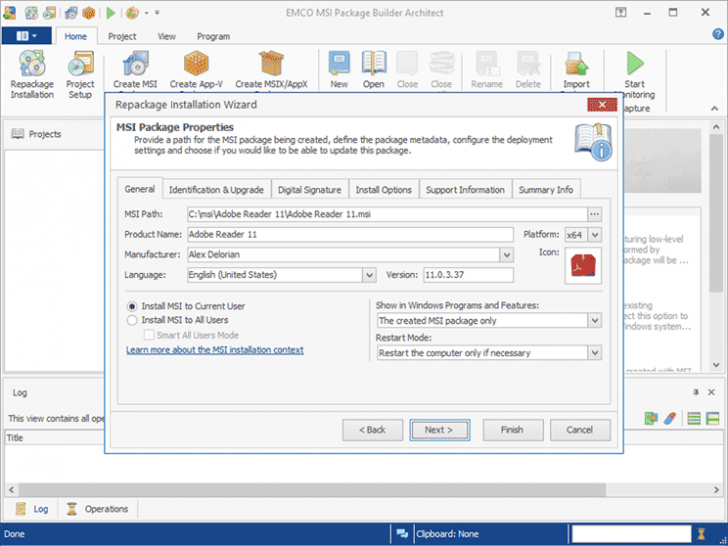Click the Start Monitoring green arrow
The image size is (728, 546).
click(x=635, y=64)
